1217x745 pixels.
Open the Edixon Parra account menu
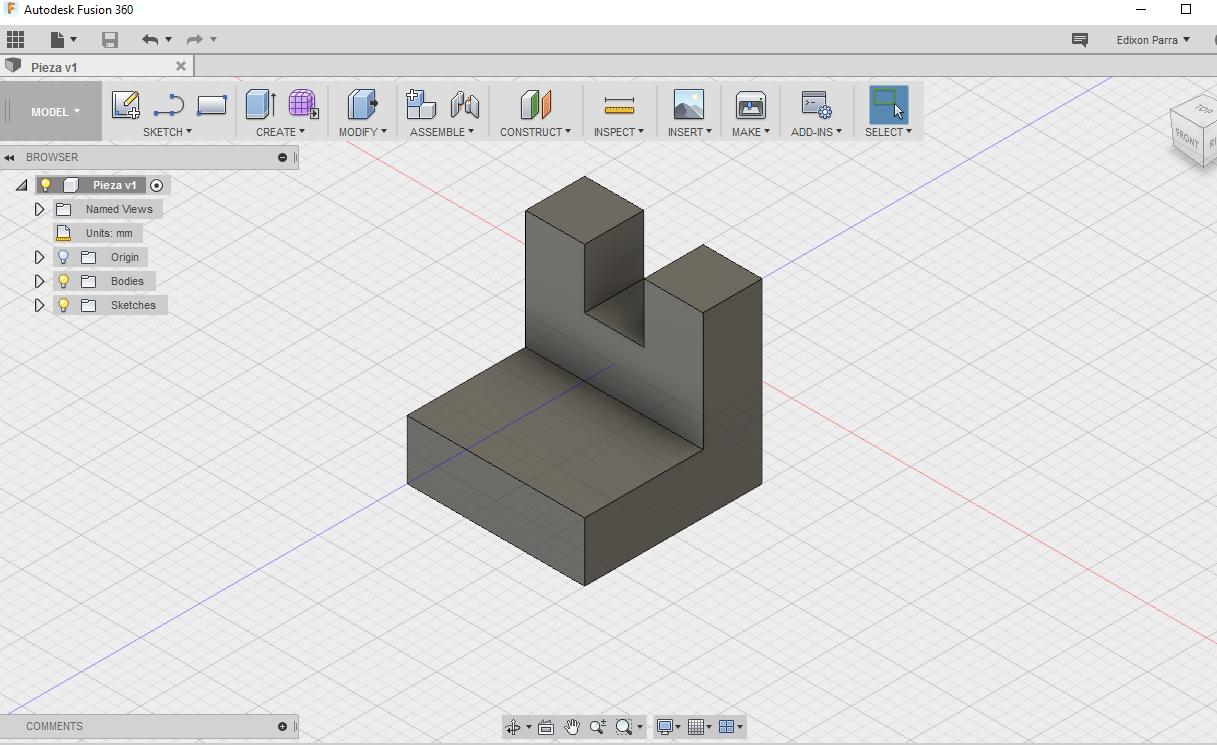[1153, 40]
